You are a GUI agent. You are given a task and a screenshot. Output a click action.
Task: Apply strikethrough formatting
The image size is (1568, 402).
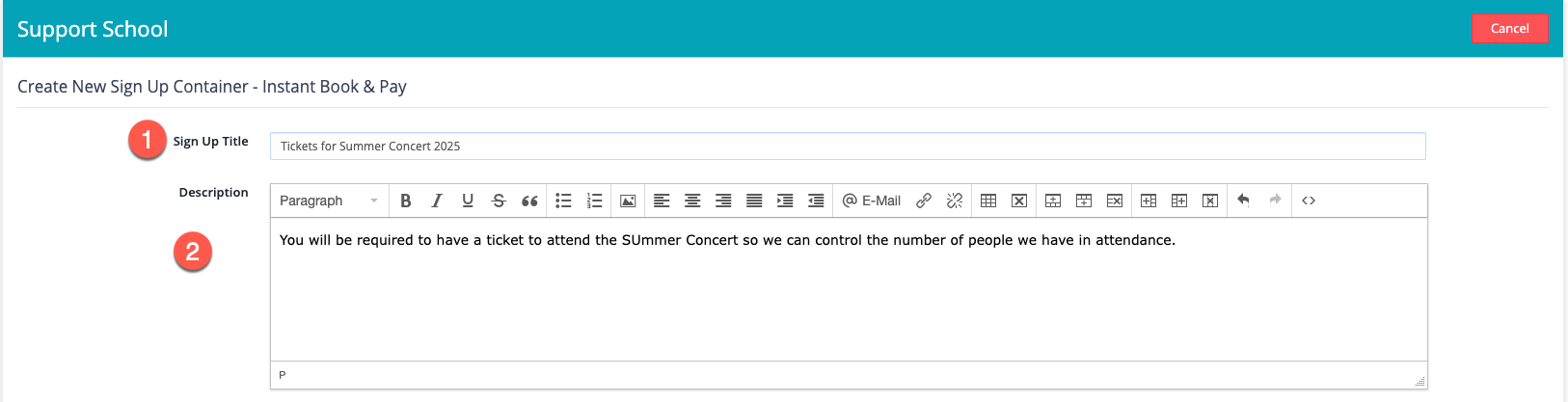click(x=499, y=201)
